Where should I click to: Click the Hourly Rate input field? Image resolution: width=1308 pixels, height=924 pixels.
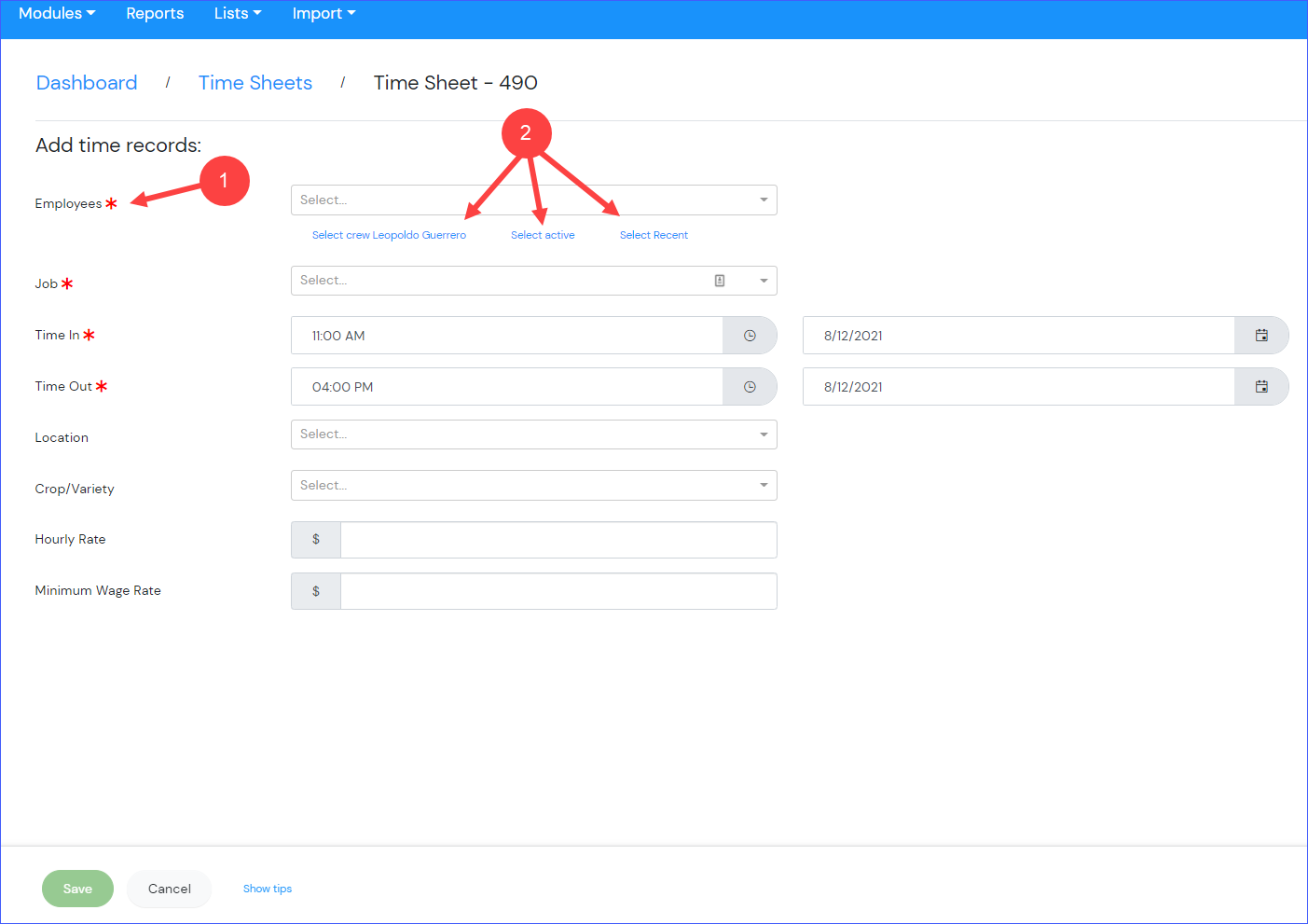(x=558, y=540)
